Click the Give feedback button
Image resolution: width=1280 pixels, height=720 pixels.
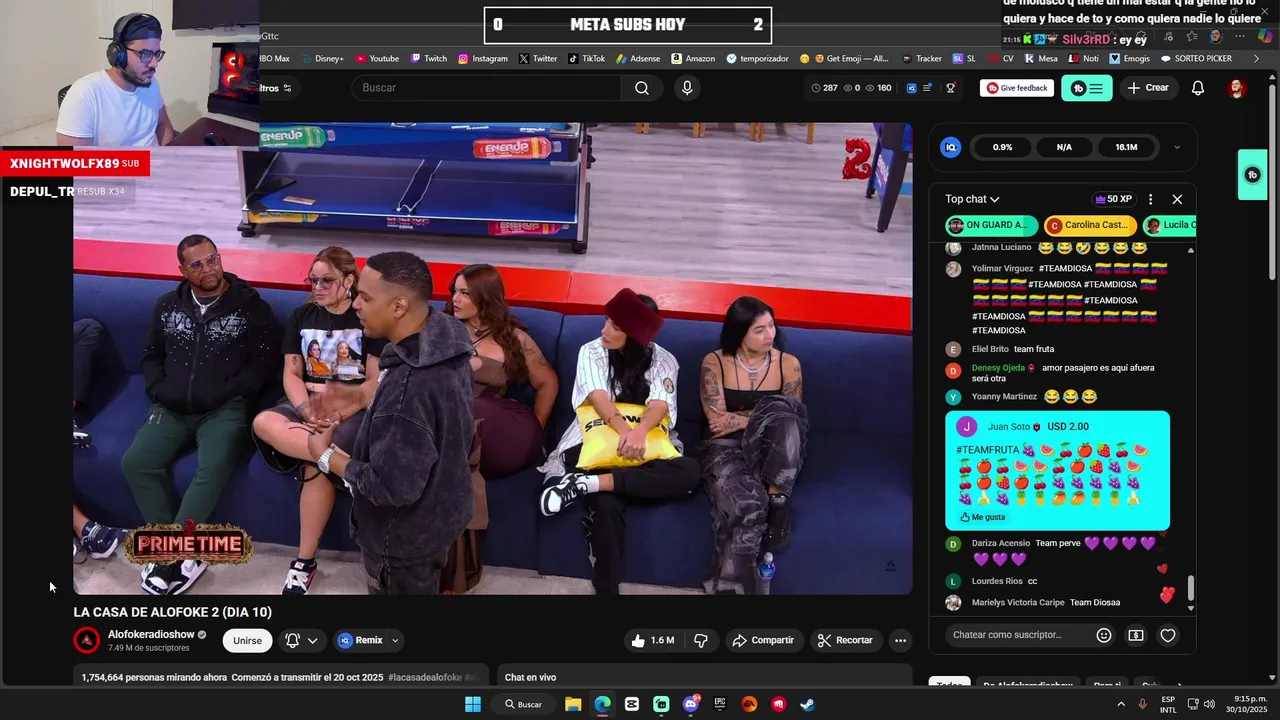pyautogui.click(x=1017, y=88)
